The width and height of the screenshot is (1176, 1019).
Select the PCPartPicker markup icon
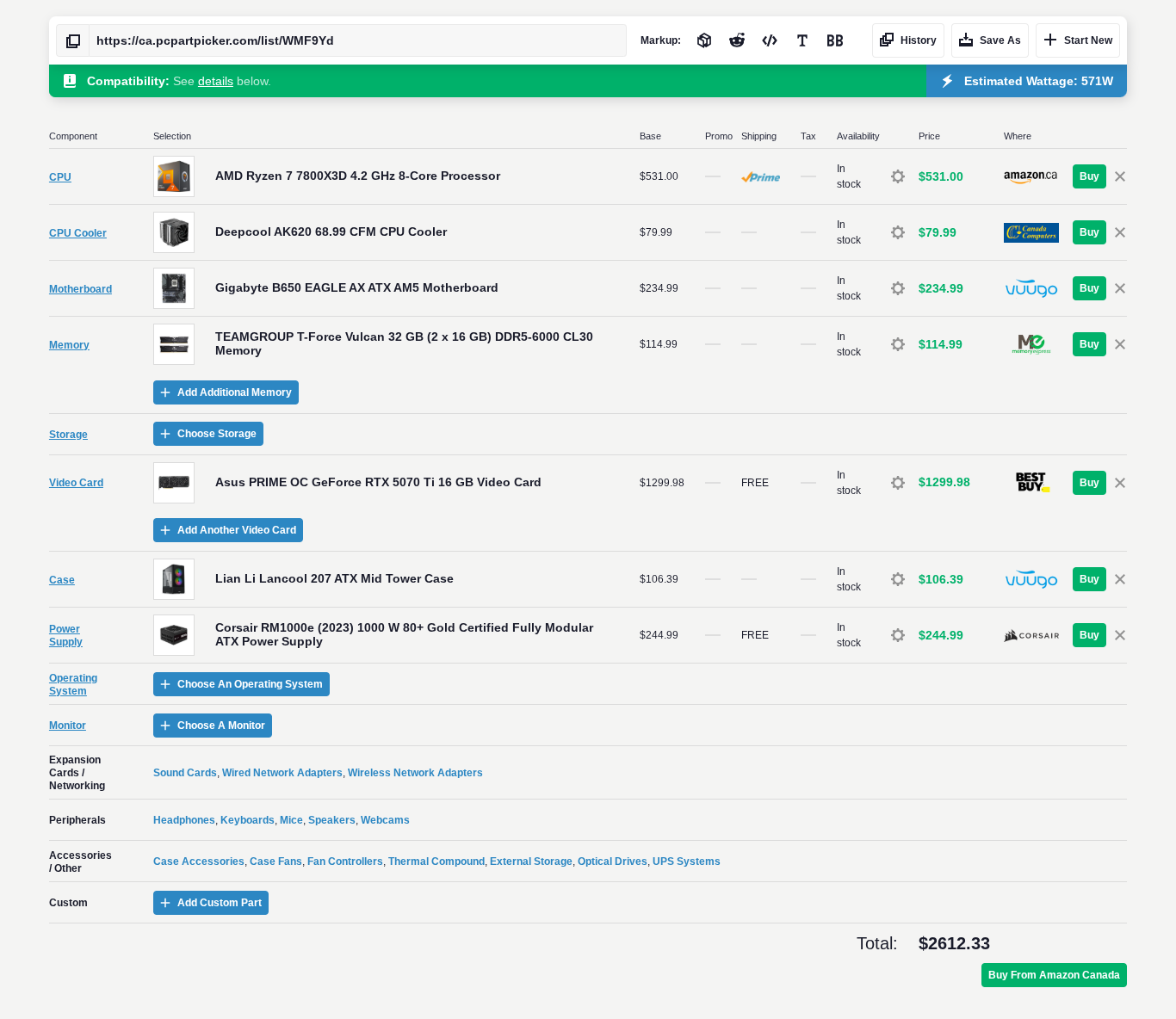(x=704, y=40)
